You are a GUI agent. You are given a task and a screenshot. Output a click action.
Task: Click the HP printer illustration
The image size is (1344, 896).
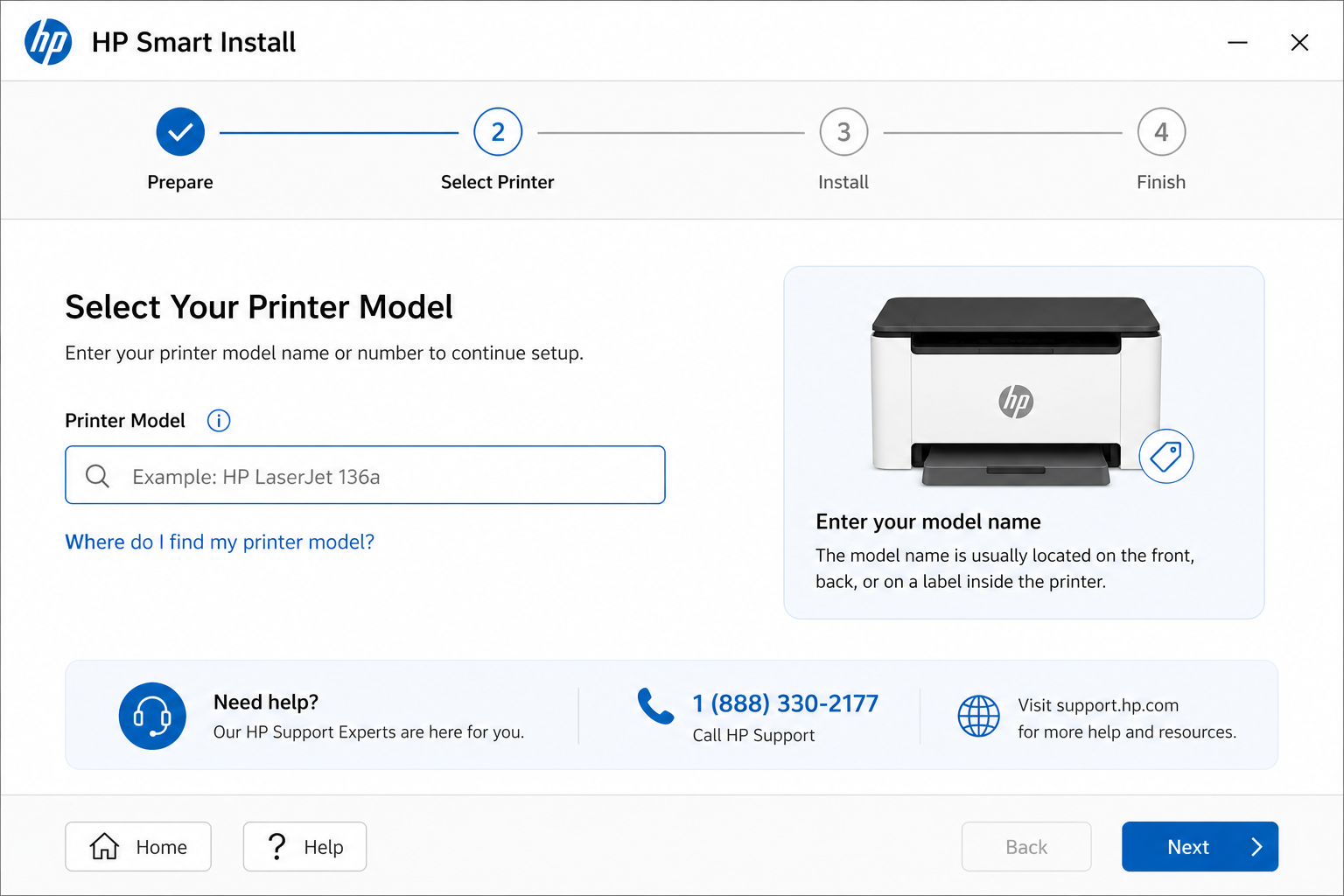pyautogui.click(x=1016, y=392)
